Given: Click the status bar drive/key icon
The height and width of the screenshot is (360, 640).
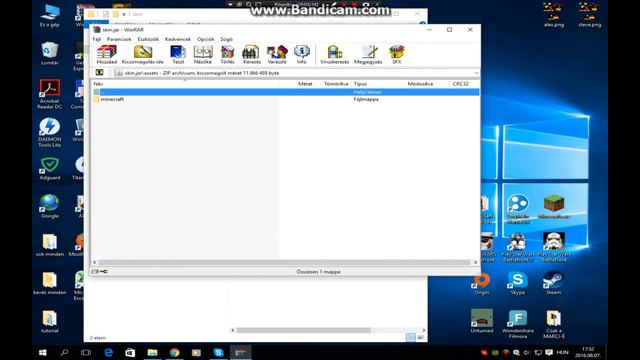Looking at the screenshot, I should pyautogui.click(x=100, y=271).
